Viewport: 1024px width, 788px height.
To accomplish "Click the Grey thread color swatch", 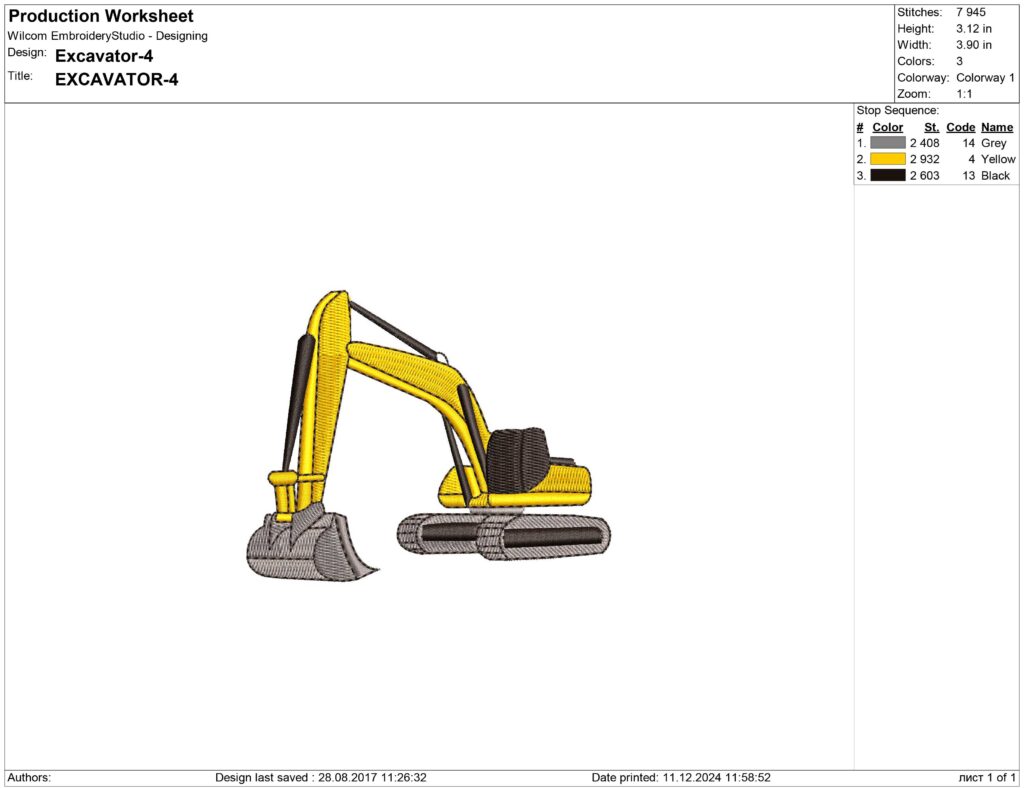I will coord(888,143).
